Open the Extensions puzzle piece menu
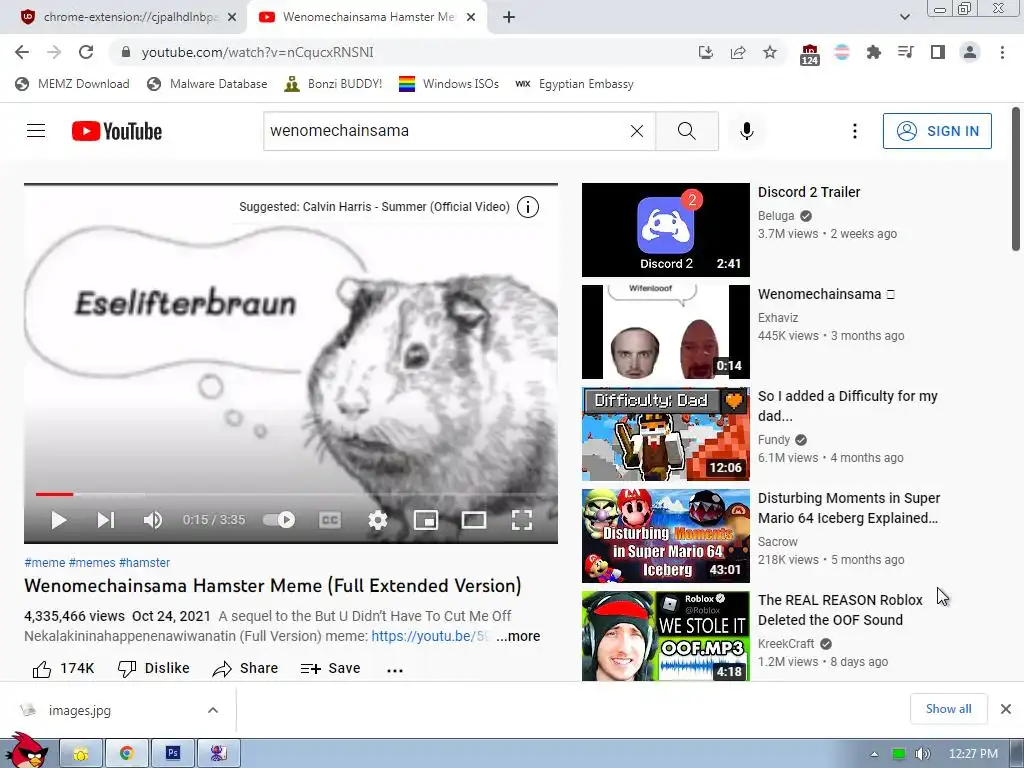The width and height of the screenshot is (1024, 768). click(873, 52)
